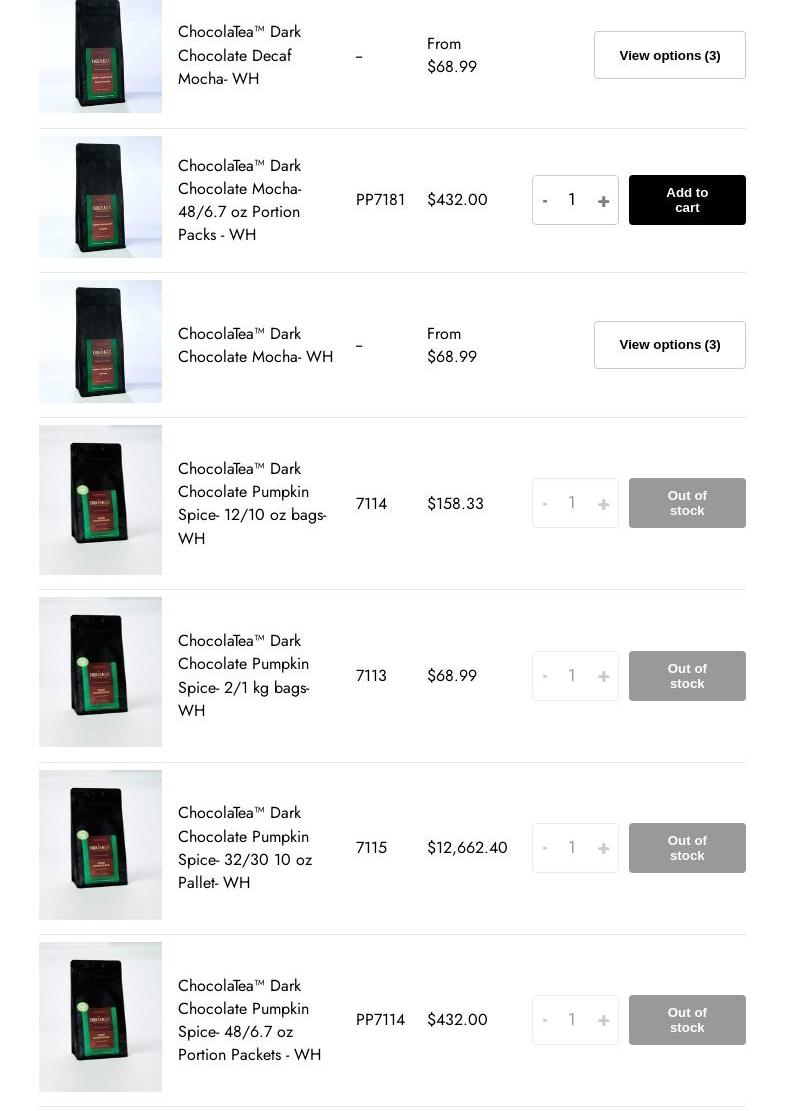Increase quantity for Mocha 48/6.7 oz Portion Packs
Screen dimensions: 785x1111
[603, 201]
